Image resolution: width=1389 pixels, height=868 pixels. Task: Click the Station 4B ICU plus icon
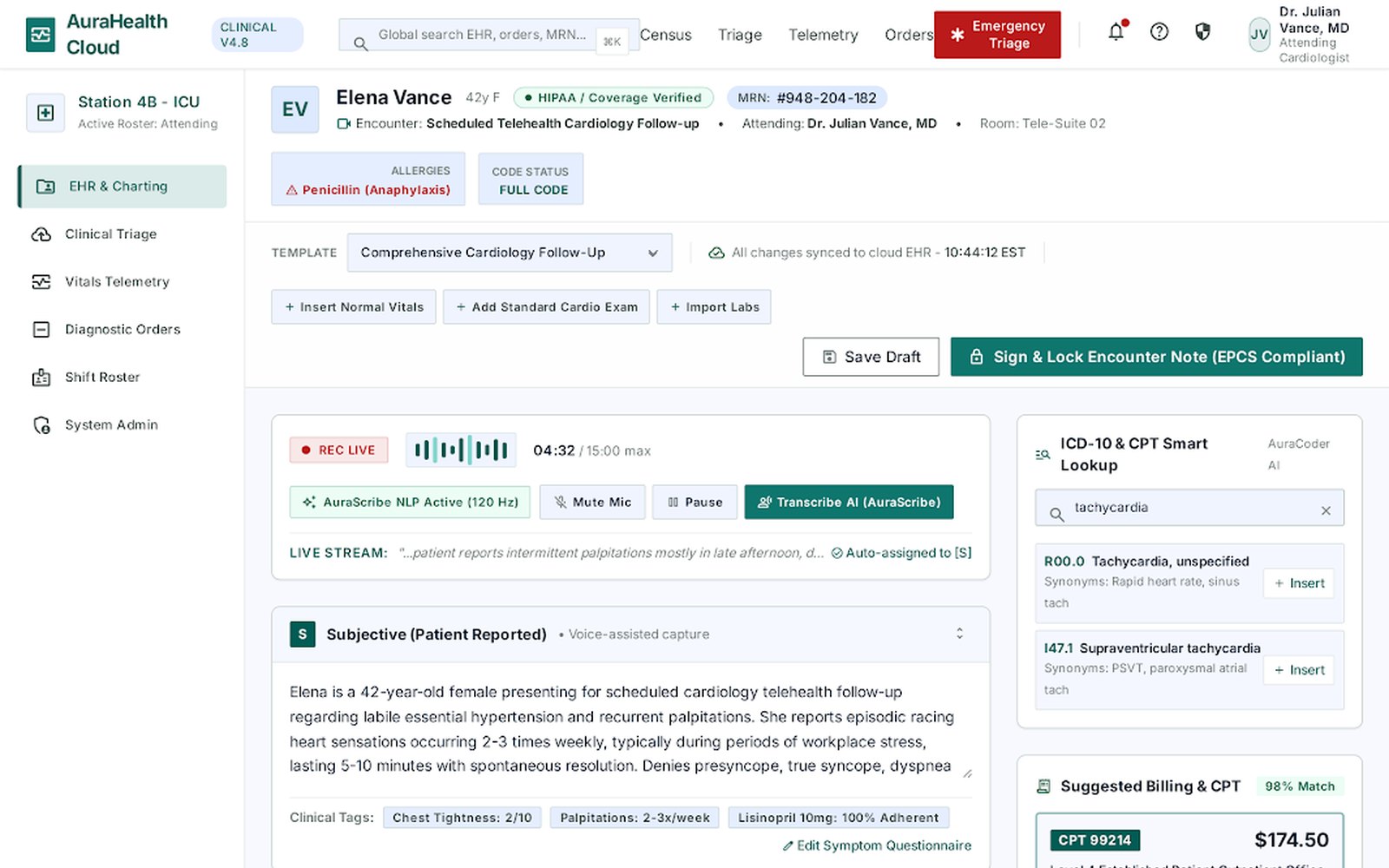click(x=45, y=113)
